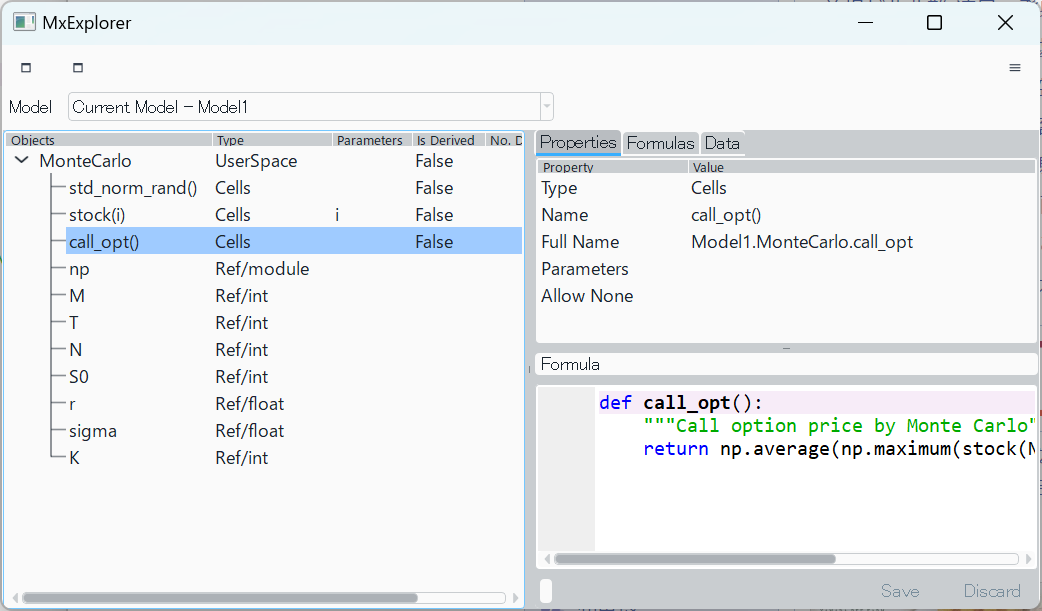Switch to the Data tab
The height and width of the screenshot is (611, 1042).
pos(722,143)
